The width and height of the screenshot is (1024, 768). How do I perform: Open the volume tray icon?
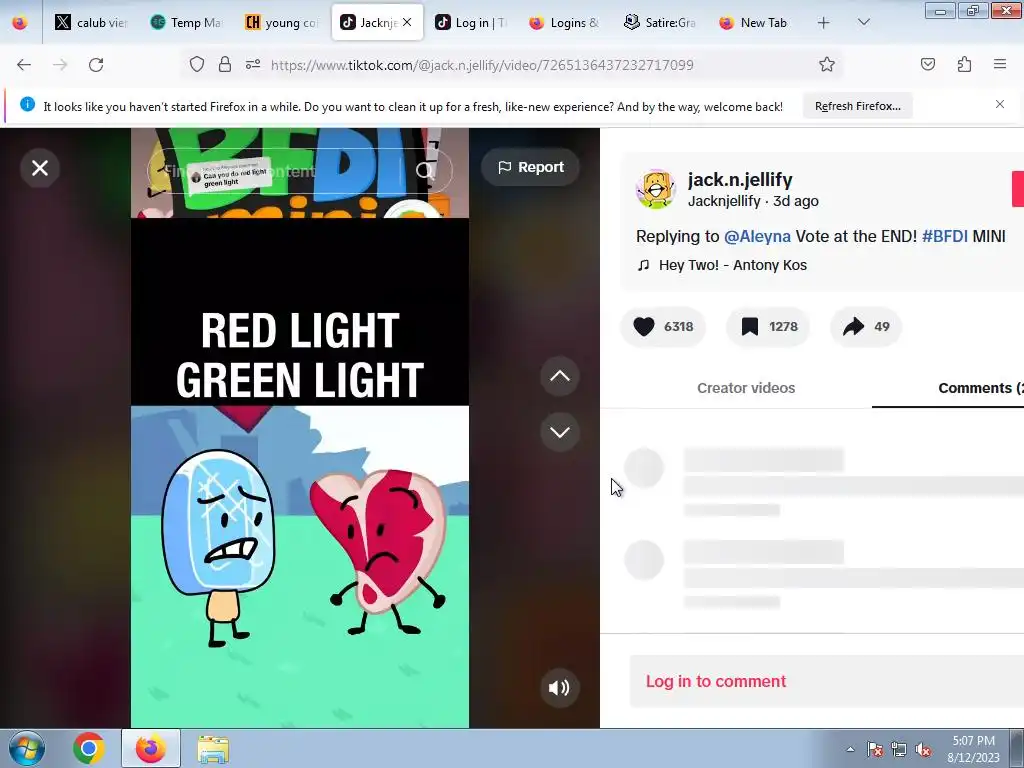pos(923,750)
